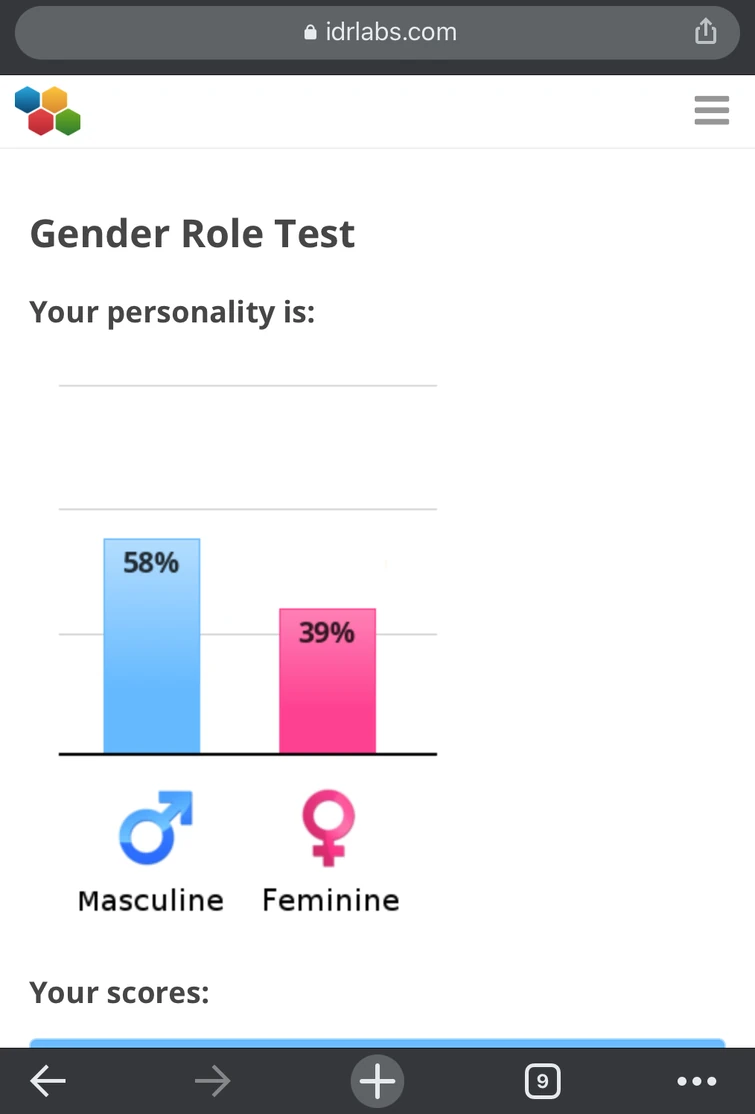Tap the share icon in address bar
The width and height of the screenshot is (755, 1114).
coord(706,32)
